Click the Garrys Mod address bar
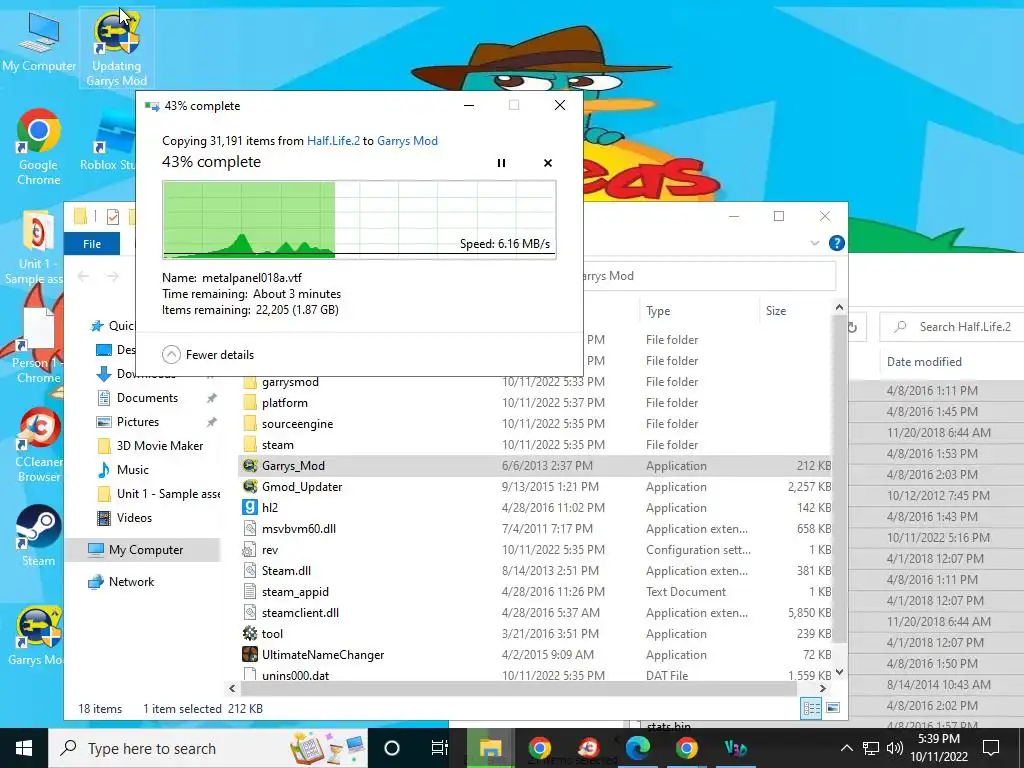Image resolution: width=1024 pixels, height=768 pixels. pyautogui.click(x=709, y=276)
